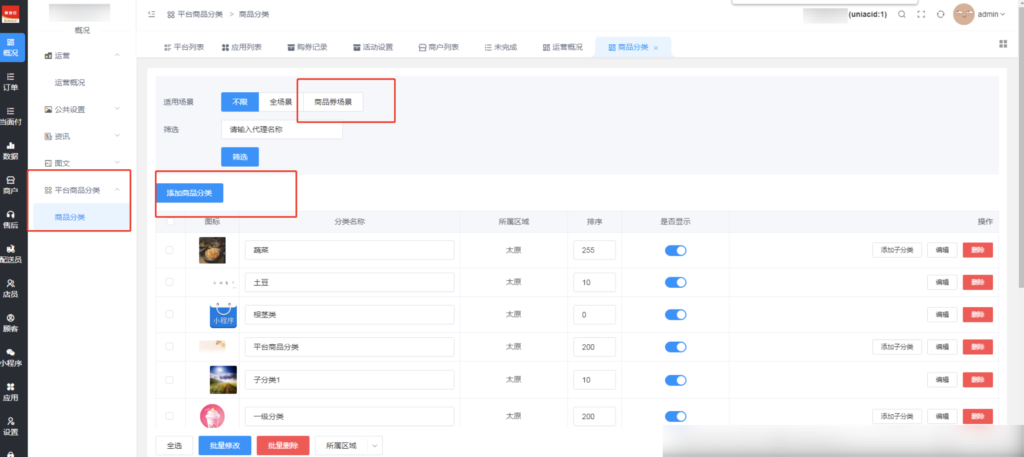The width and height of the screenshot is (1024, 457).
Task: Switch to the 商户列表 tab
Action: (x=438, y=47)
